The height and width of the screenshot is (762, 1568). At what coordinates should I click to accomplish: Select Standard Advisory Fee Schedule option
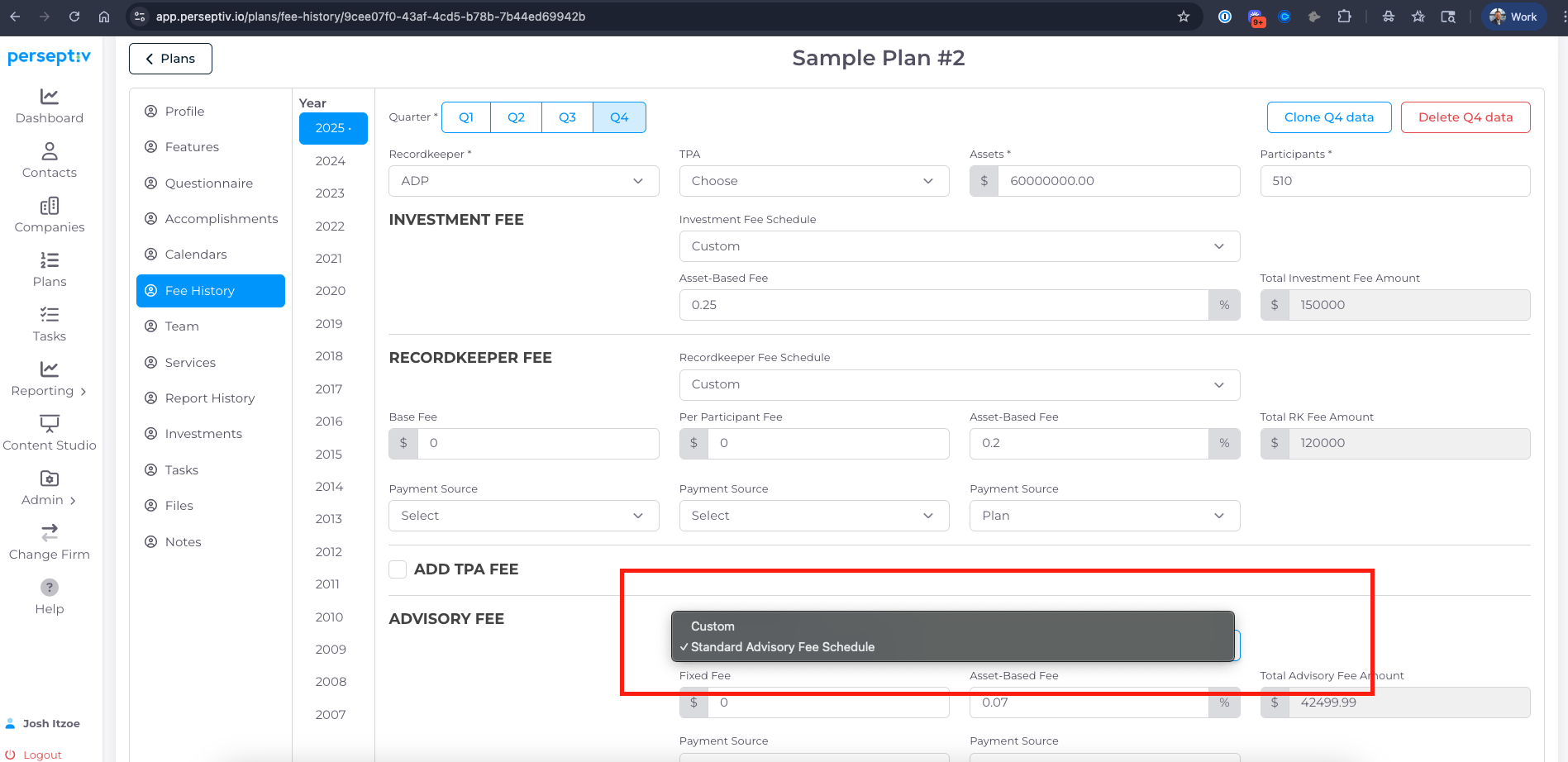coord(953,647)
